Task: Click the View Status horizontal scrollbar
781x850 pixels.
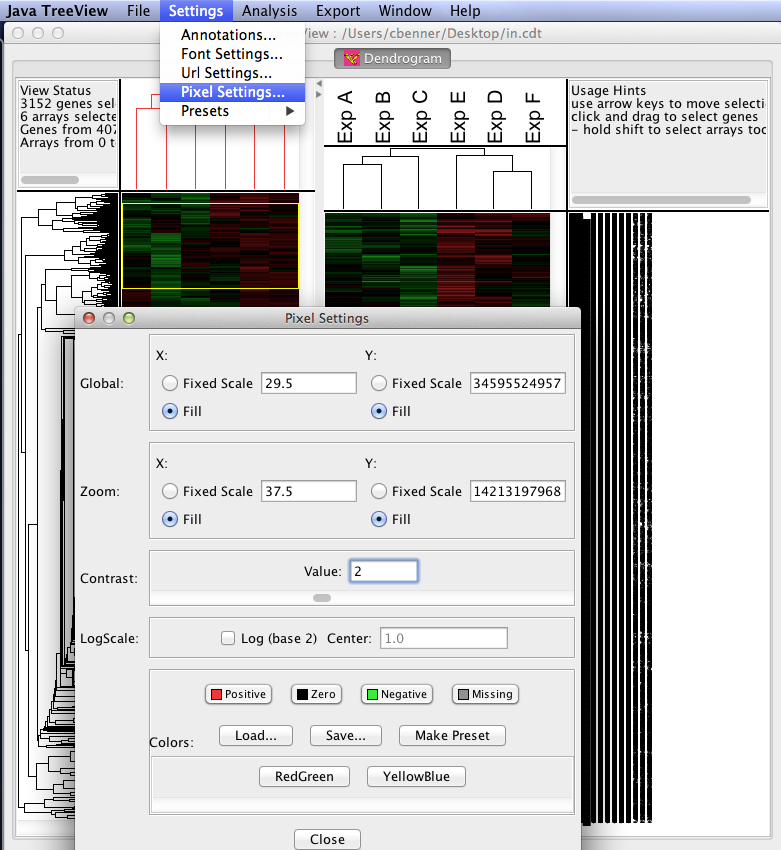Action: (50, 179)
